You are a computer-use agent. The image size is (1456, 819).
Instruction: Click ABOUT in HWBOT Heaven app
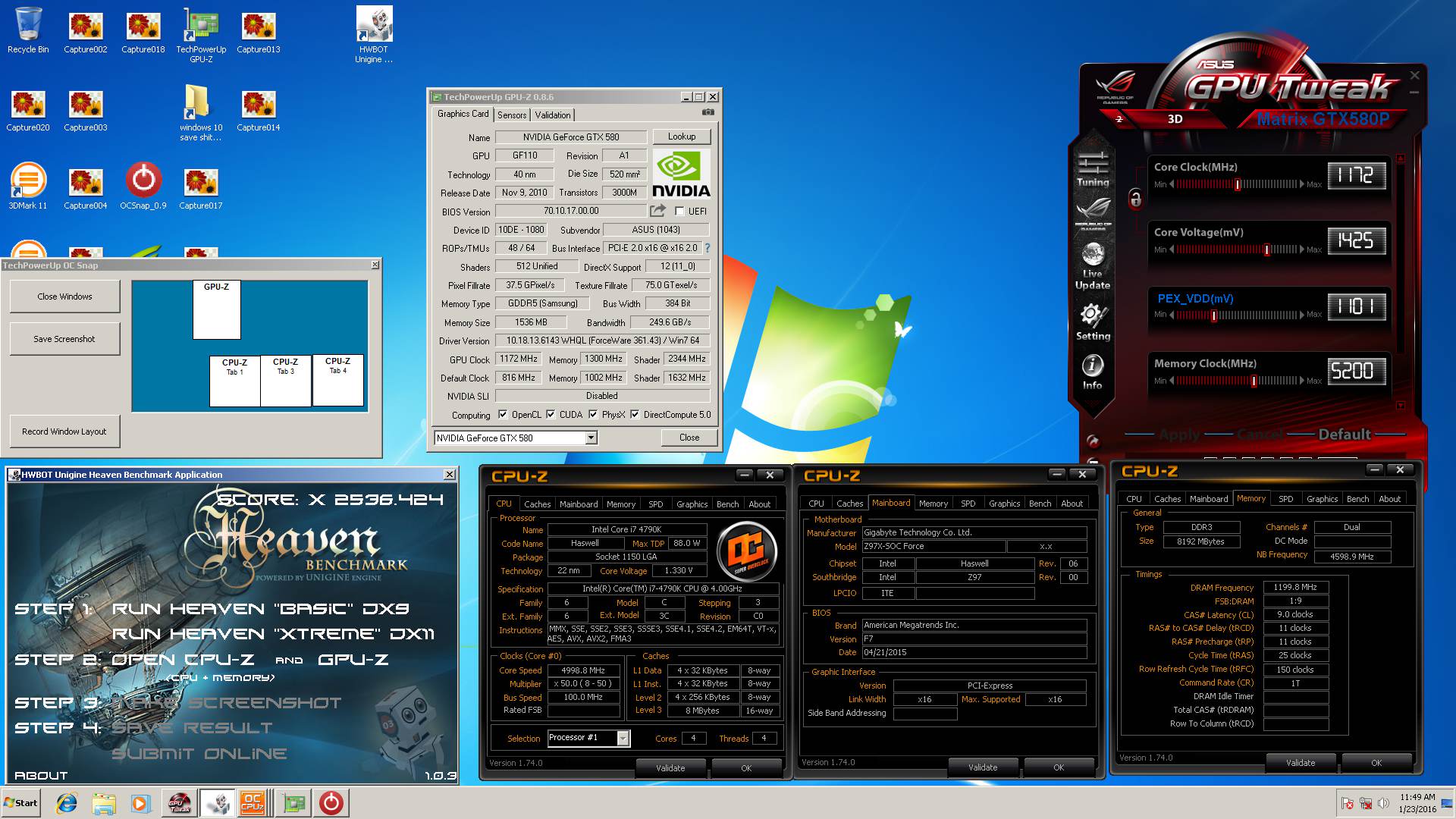(x=41, y=775)
